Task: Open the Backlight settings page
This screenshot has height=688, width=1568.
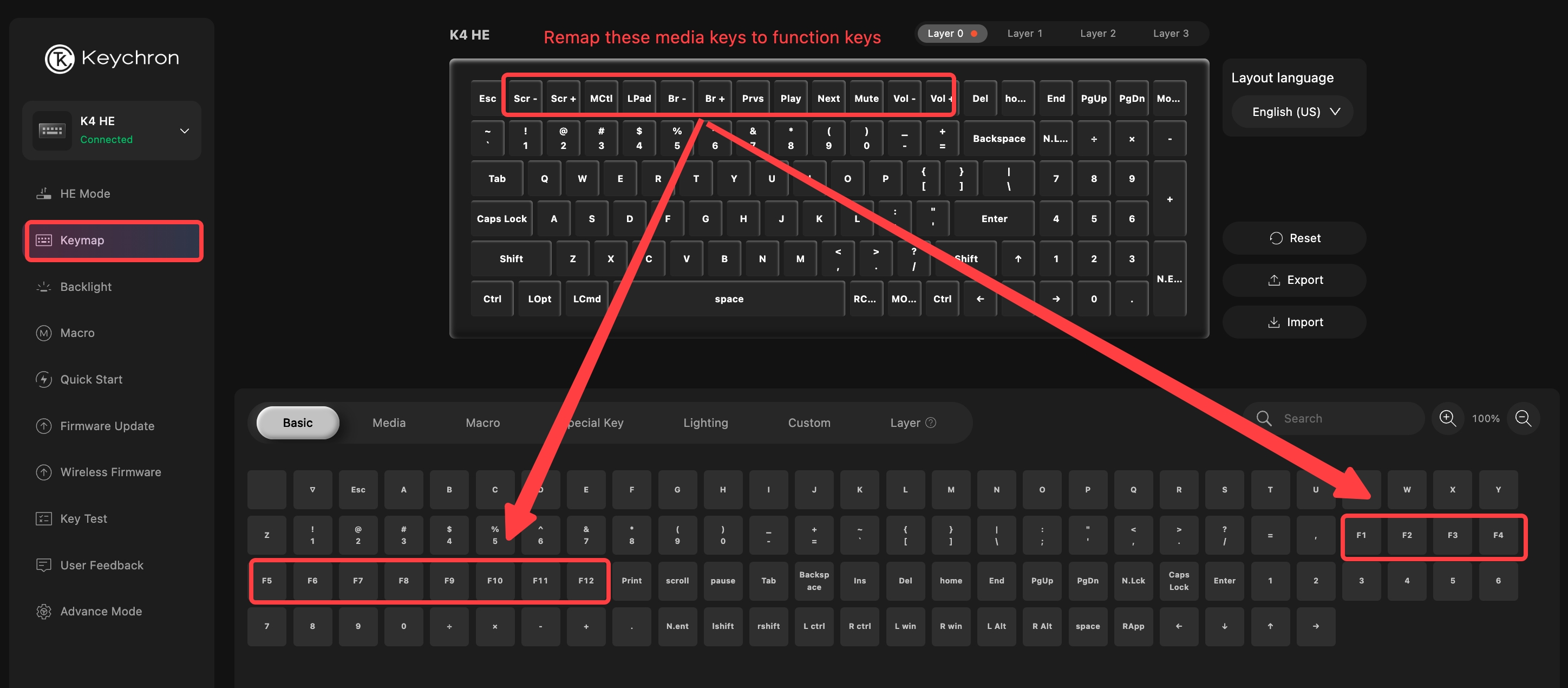Action: [x=86, y=287]
